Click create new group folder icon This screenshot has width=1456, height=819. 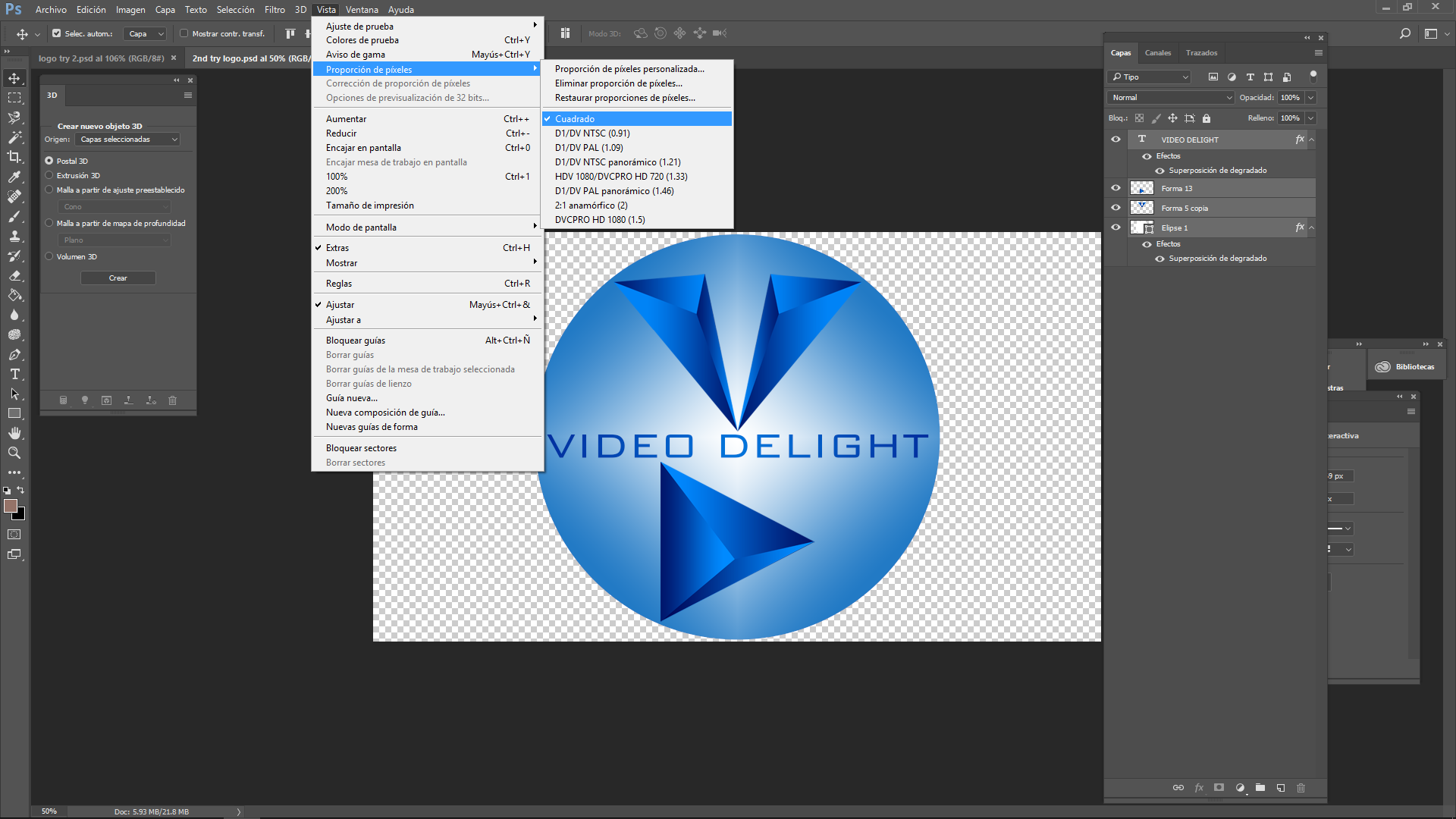pos(1260,788)
